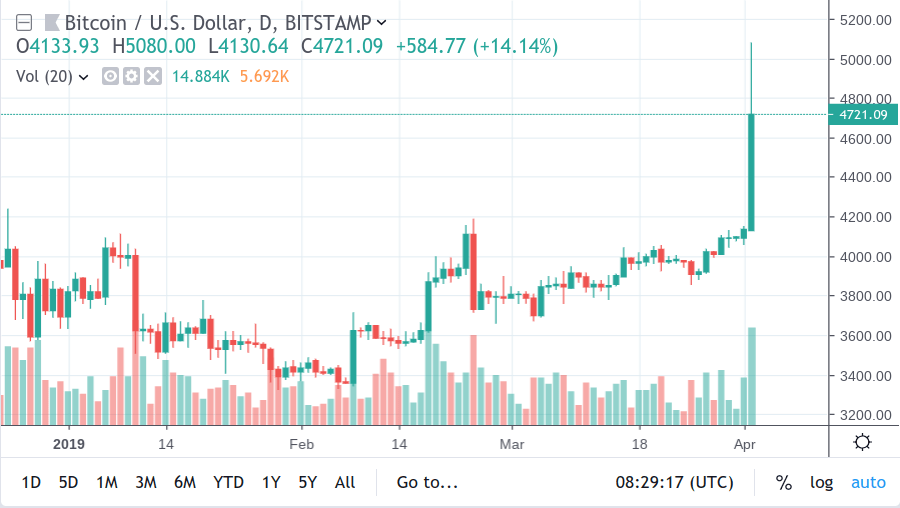Screen dimensions: 900x508
Task: Show the 5Y time range
Action: [x=307, y=482]
